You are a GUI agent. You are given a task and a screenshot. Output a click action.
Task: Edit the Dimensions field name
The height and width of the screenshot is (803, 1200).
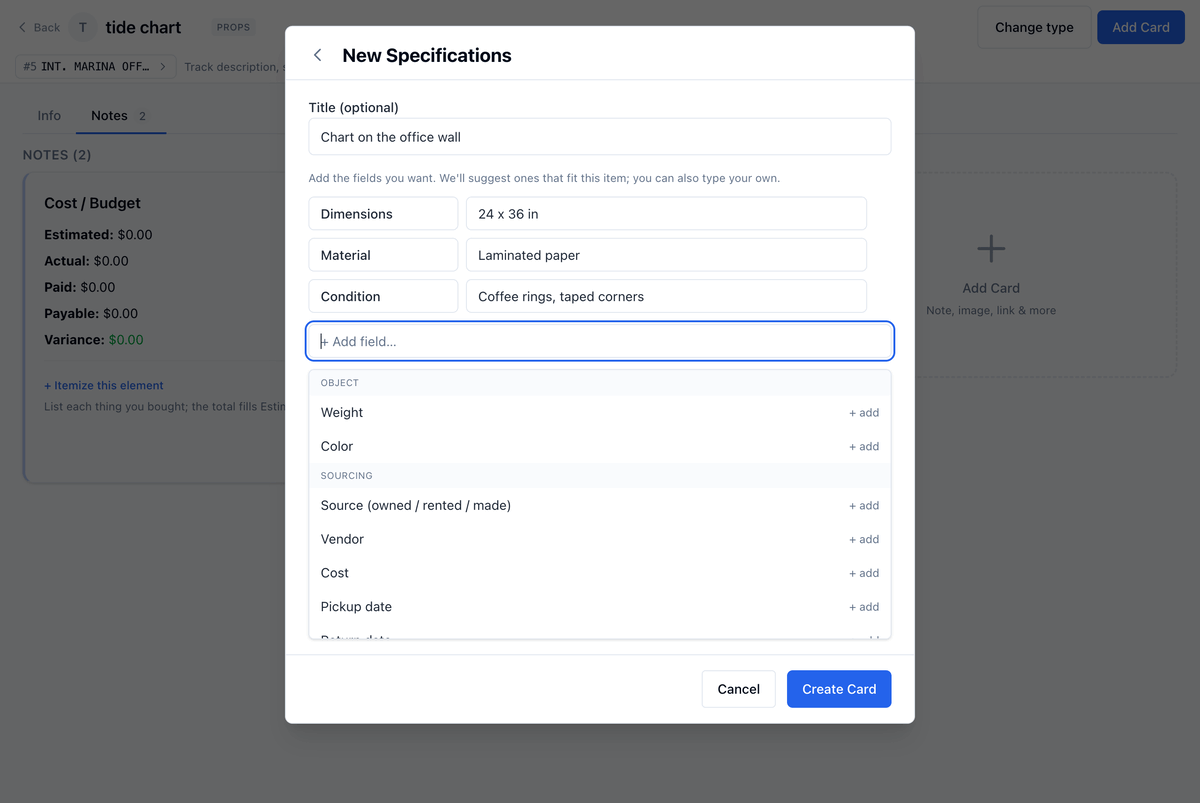click(383, 214)
